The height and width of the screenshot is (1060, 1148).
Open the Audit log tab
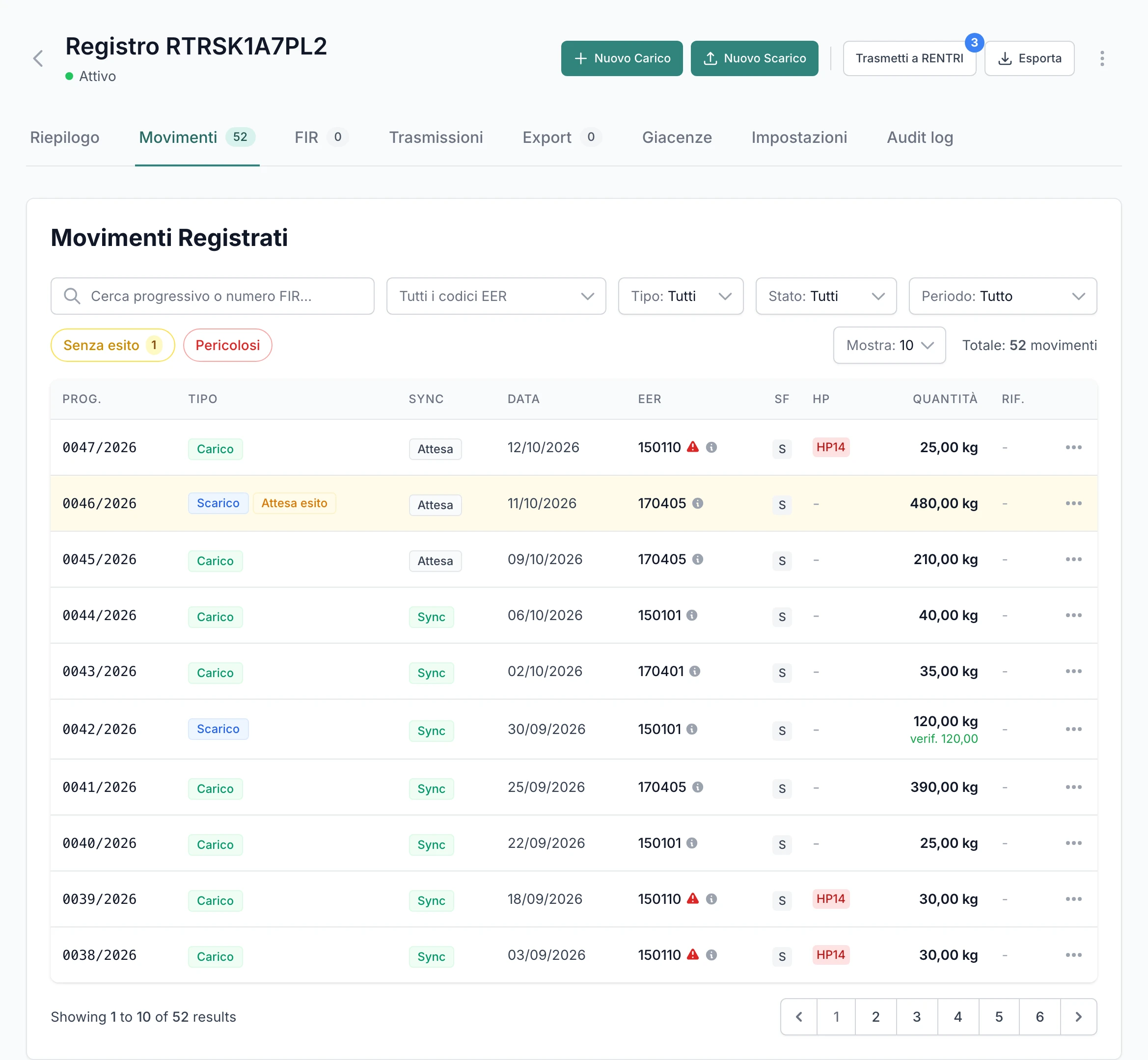coord(920,137)
